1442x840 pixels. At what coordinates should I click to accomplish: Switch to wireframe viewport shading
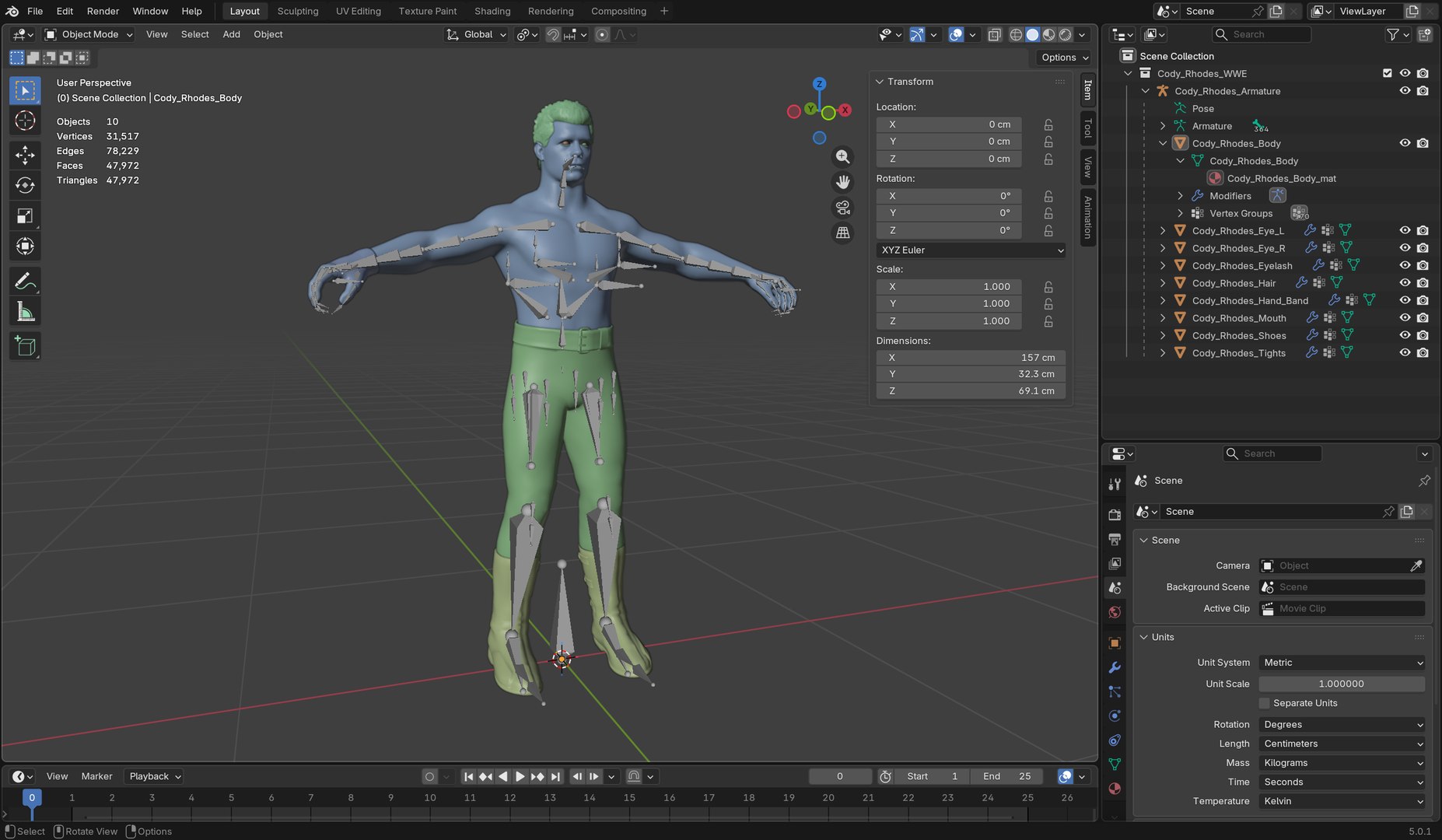(x=1016, y=34)
